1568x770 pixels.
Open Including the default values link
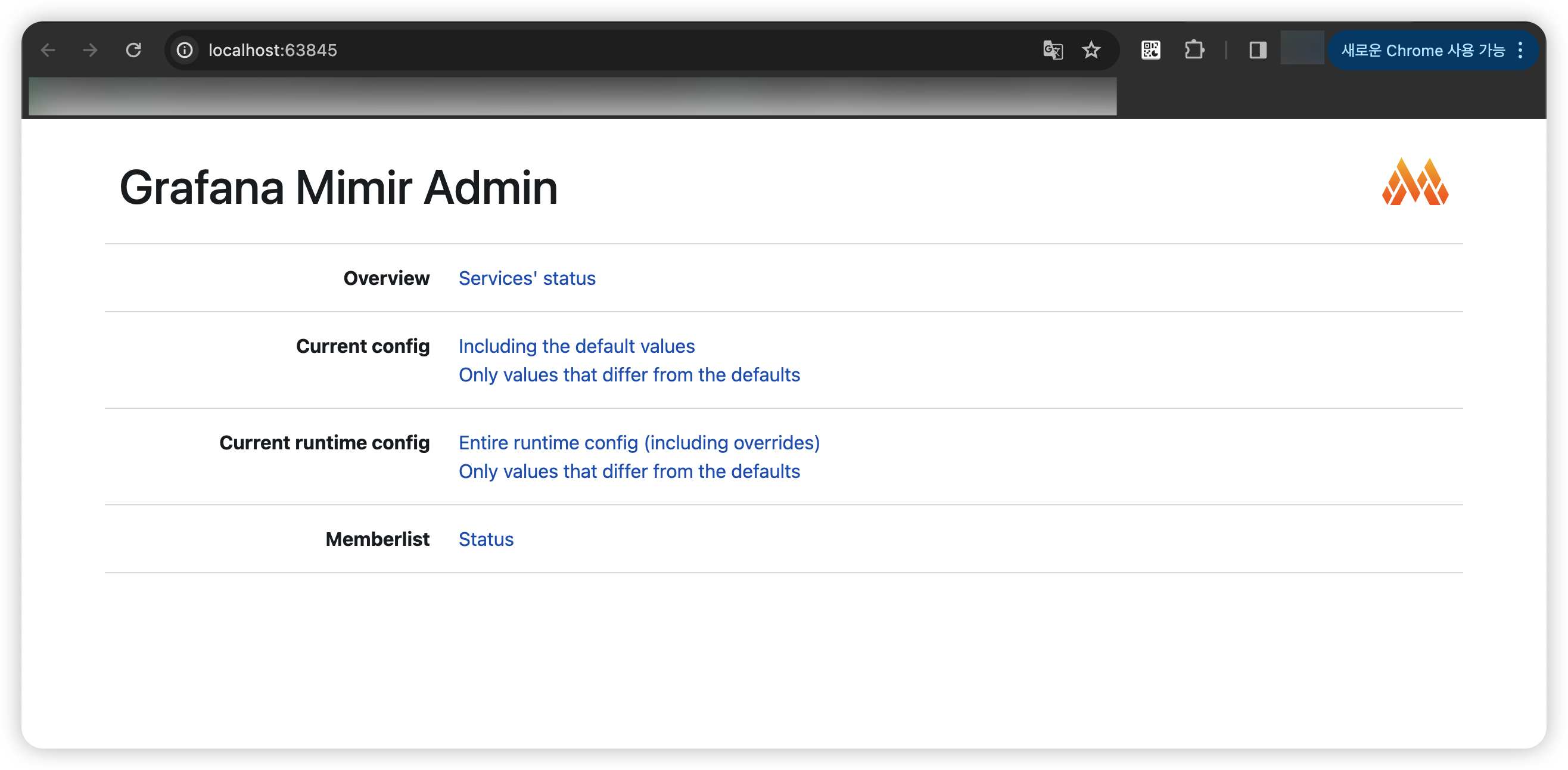pos(576,346)
